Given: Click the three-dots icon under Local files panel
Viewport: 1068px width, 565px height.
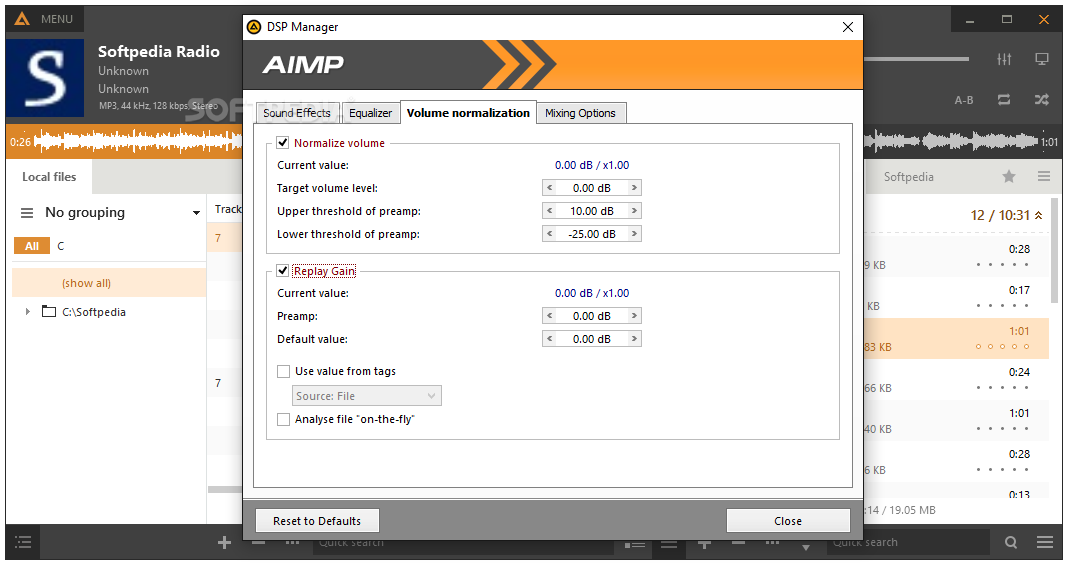Looking at the screenshot, I should point(292,543).
